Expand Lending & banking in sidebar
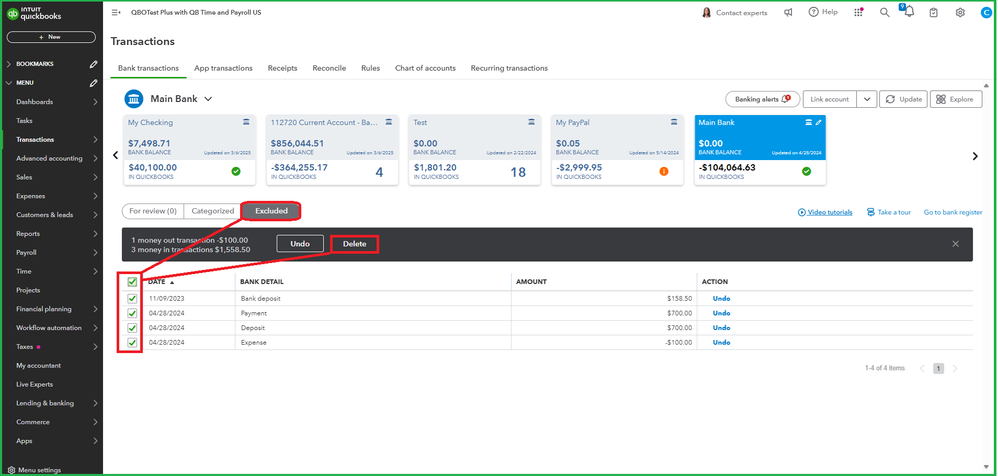The height and width of the screenshot is (476, 998). click(95, 403)
